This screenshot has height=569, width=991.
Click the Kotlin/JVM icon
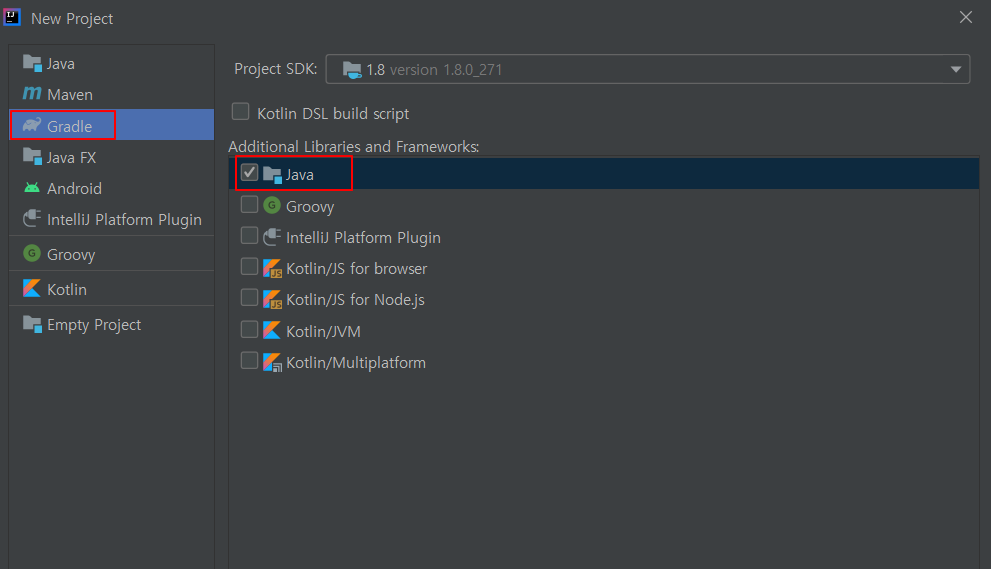(272, 331)
